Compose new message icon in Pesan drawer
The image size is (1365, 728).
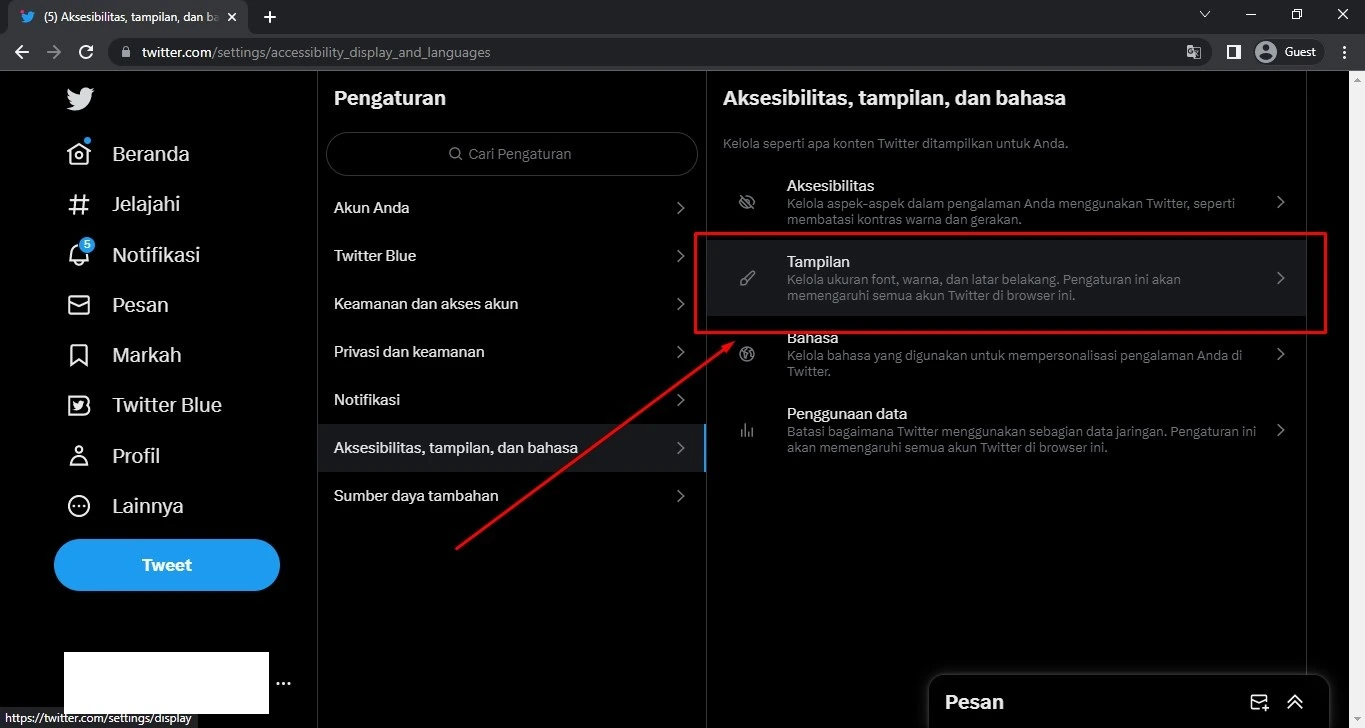click(1259, 702)
